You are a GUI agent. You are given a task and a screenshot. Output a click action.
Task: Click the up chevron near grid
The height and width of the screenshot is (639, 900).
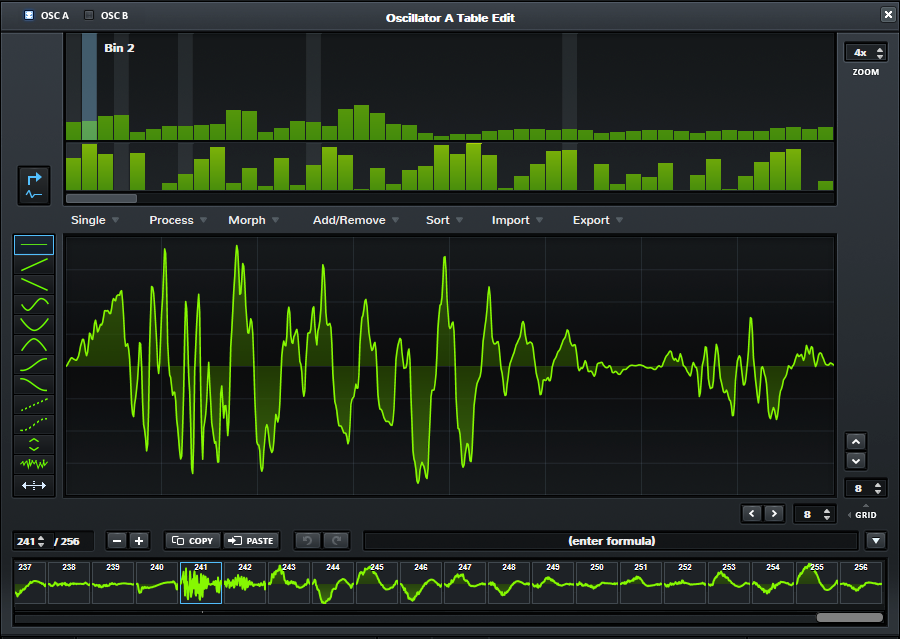pos(856,442)
